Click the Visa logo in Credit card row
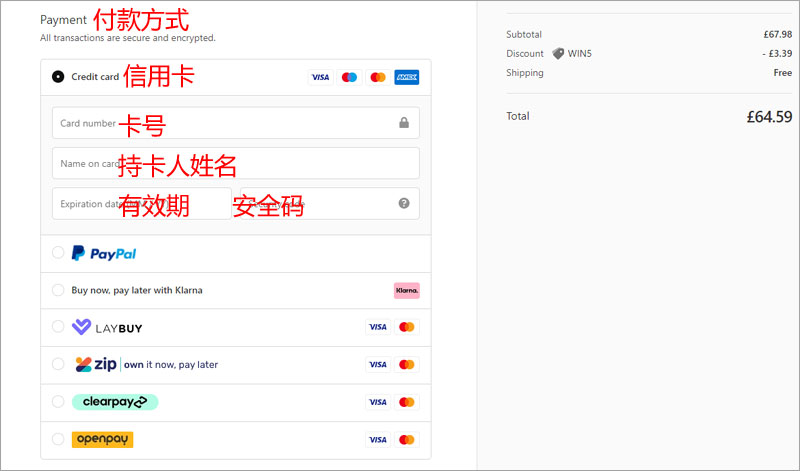The height and width of the screenshot is (471, 800). (320, 77)
